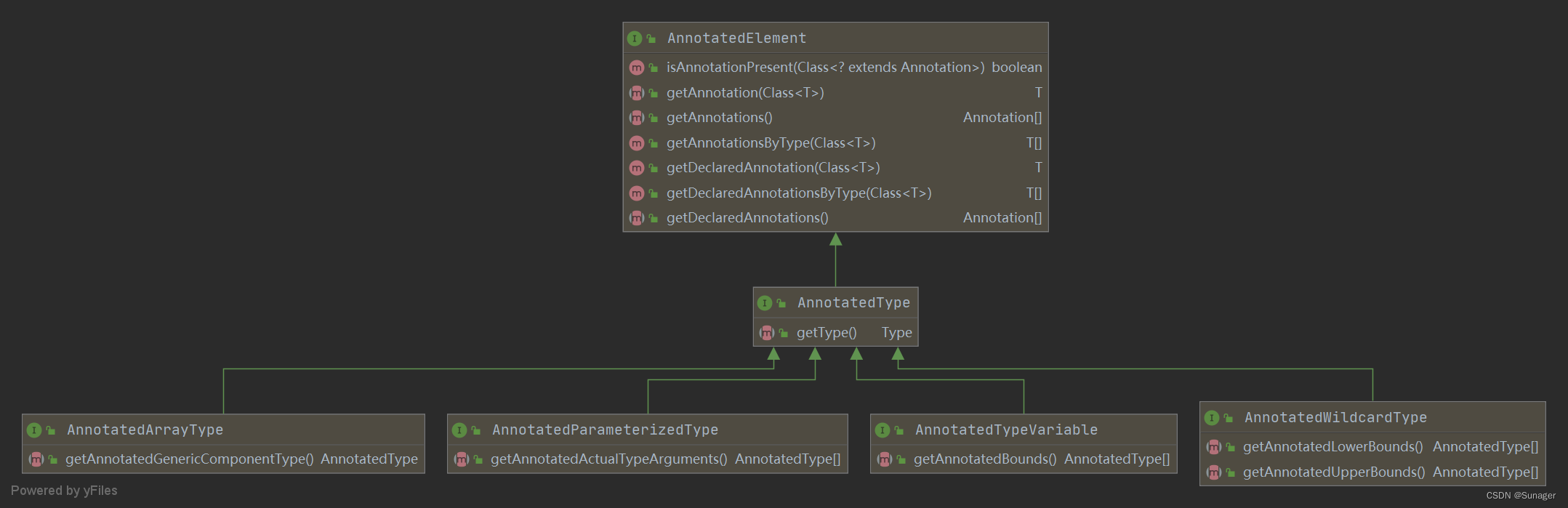Click the getType() method name
Screen dimensions: 1568x508
click(827, 333)
